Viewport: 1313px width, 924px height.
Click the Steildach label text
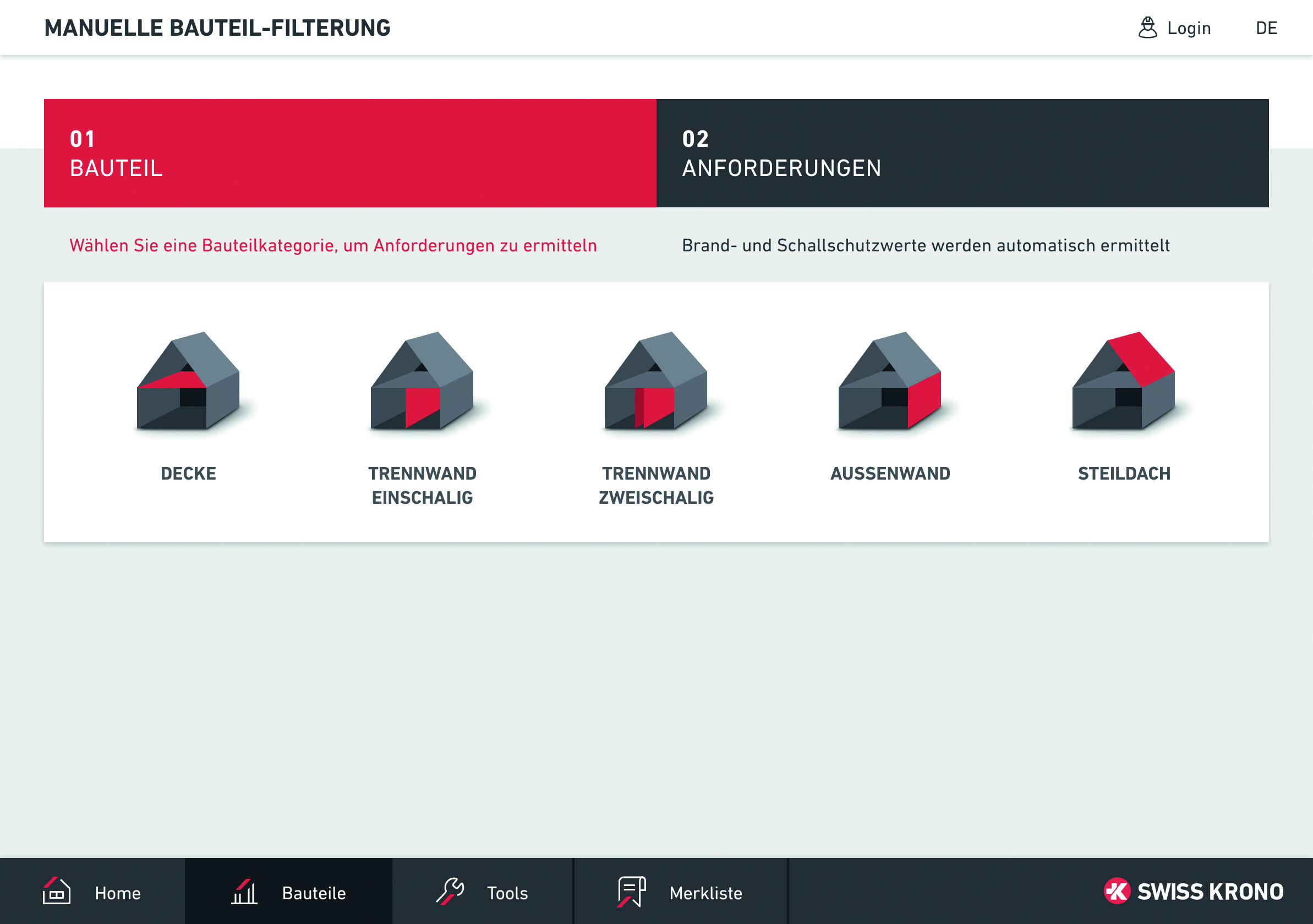tap(1124, 474)
